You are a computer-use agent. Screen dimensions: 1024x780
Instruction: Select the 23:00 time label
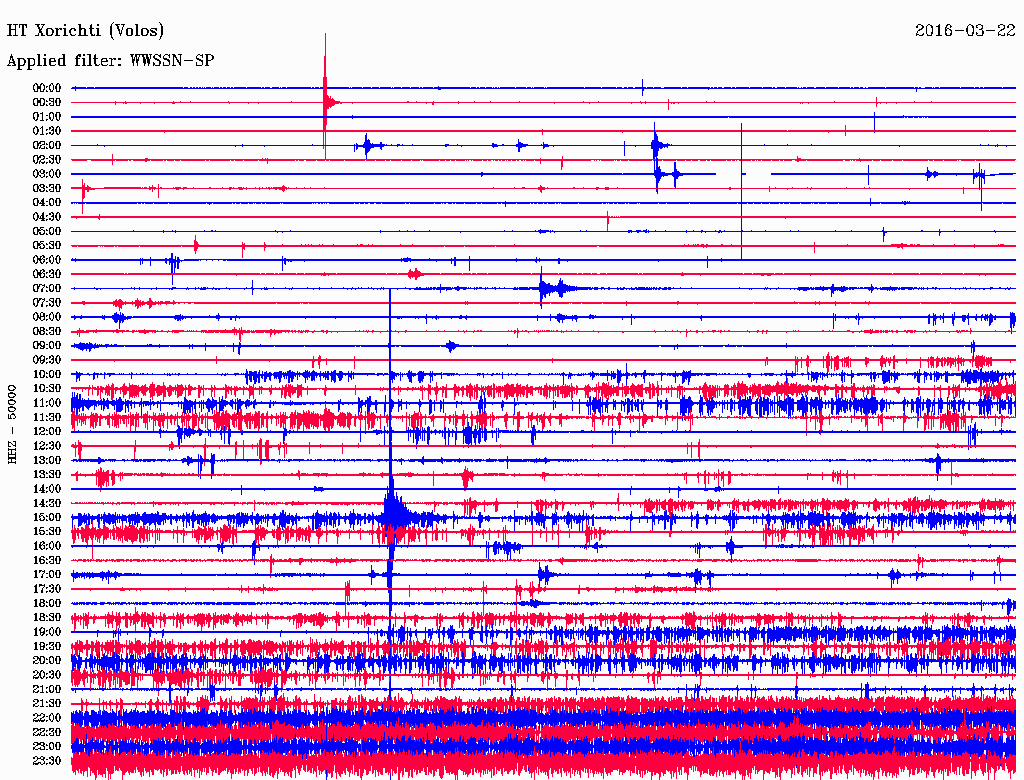47,747
